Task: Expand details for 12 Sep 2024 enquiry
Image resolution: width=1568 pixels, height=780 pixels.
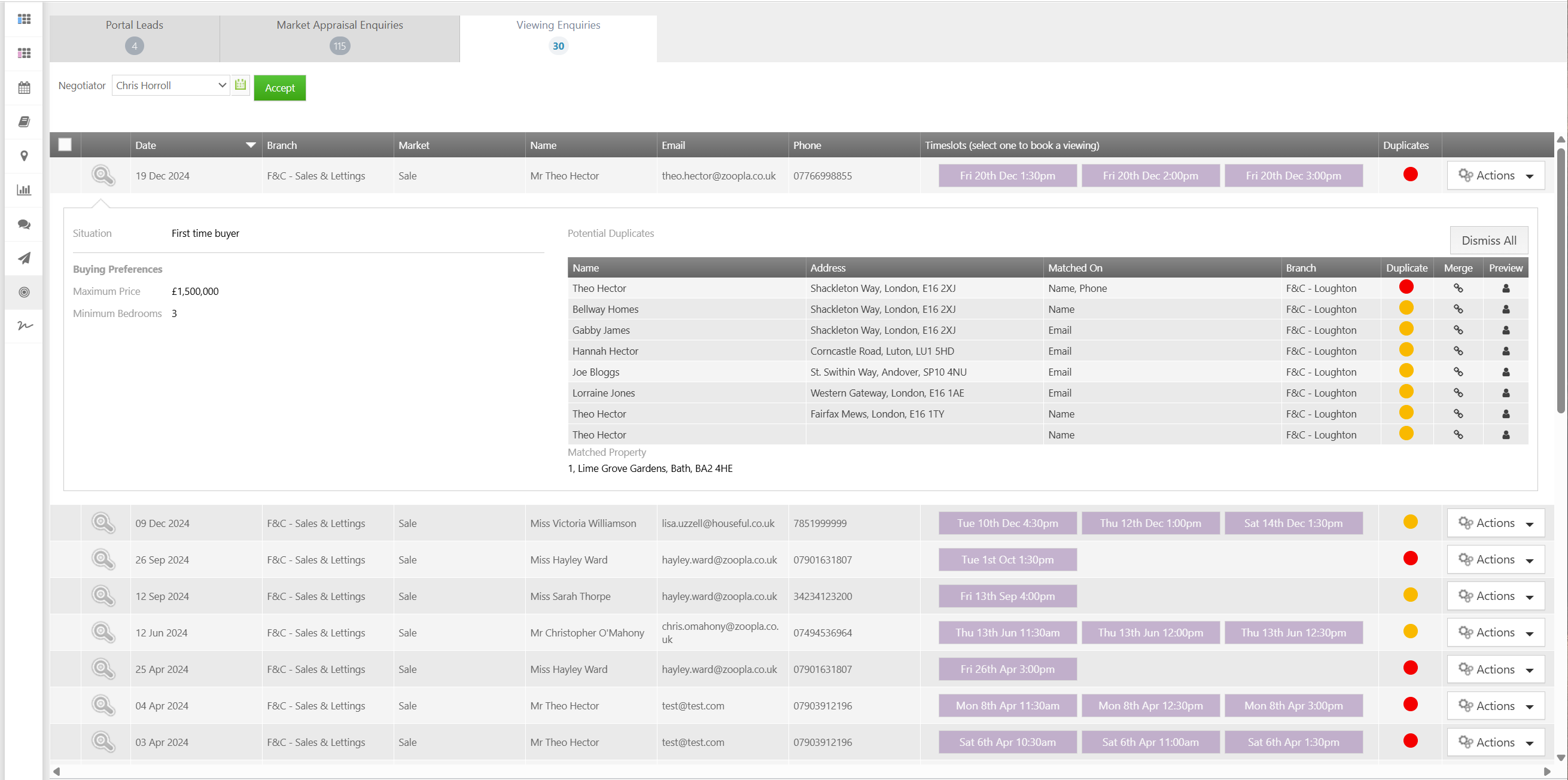Action: point(103,596)
